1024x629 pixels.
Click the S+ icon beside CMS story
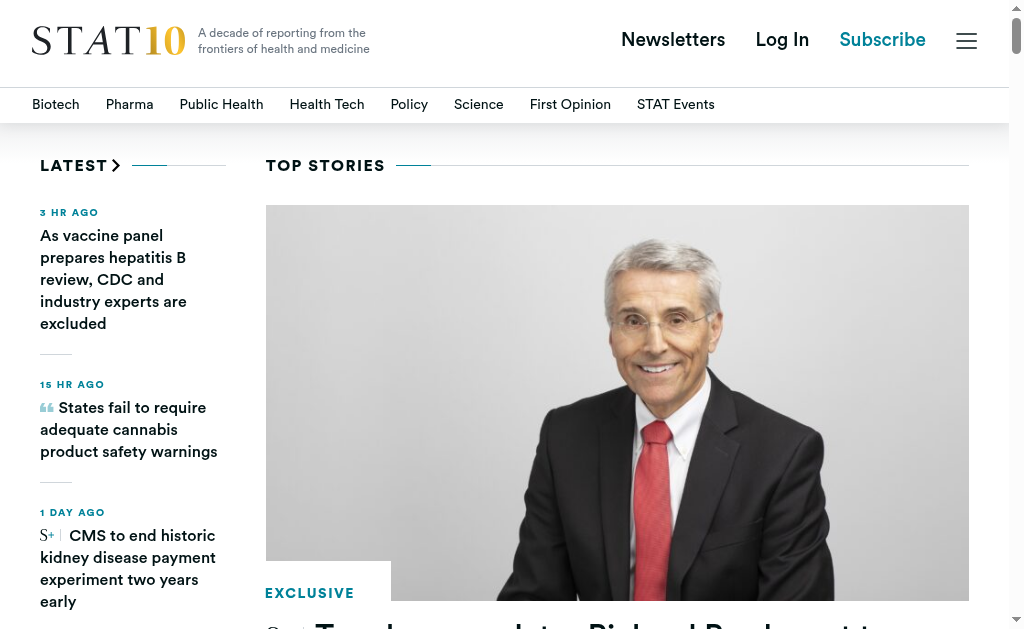(x=46, y=536)
